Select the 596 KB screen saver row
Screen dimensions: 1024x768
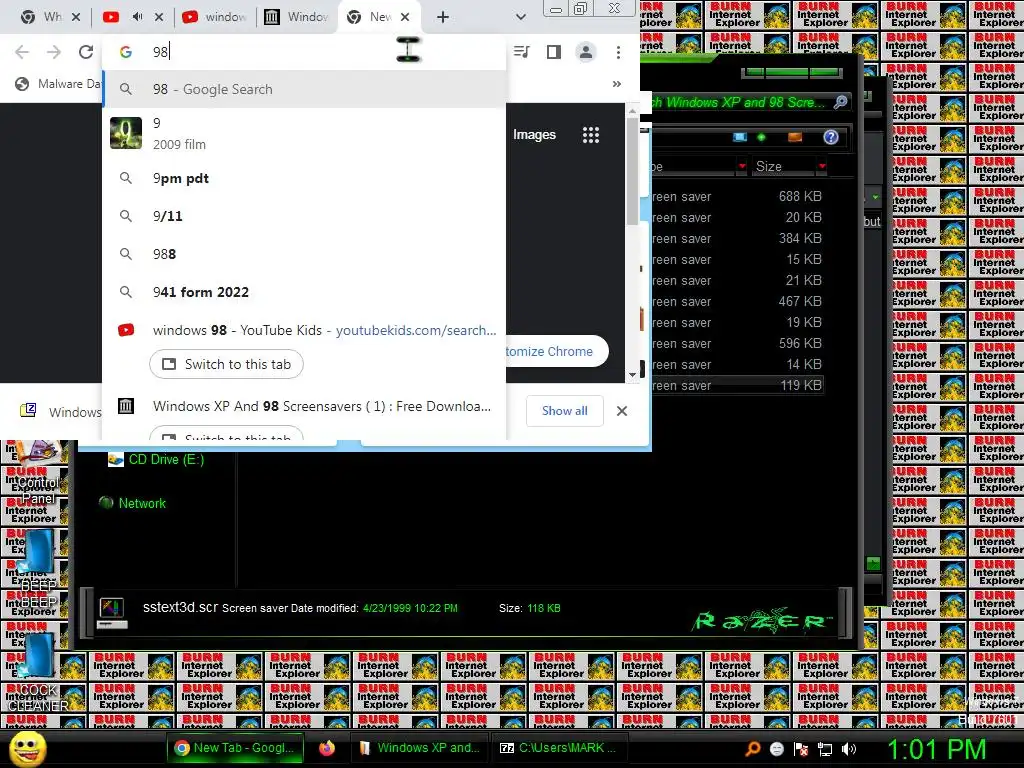(x=737, y=344)
